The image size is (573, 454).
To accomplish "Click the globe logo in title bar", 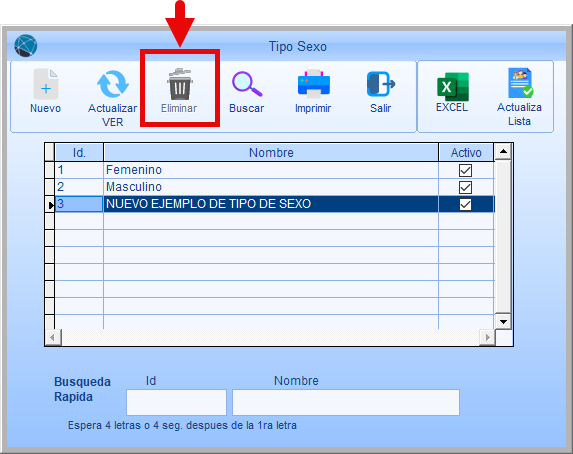I will tap(26, 46).
